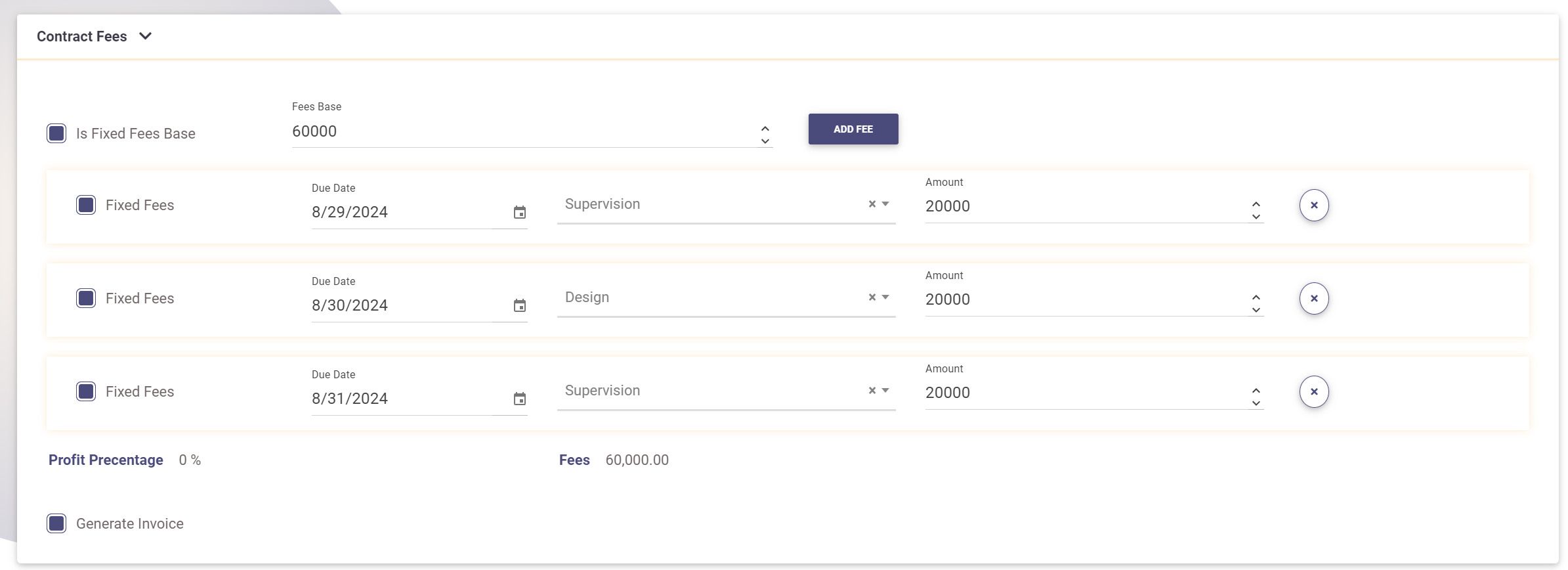This screenshot has width=1568, height=570.
Task: Open calendar picker for 8/31/2024 due date
Action: tap(519, 399)
